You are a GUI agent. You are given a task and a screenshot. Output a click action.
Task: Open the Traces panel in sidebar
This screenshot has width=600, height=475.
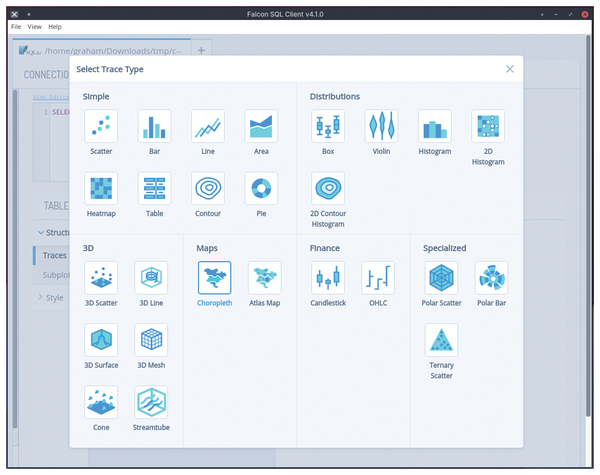coord(52,255)
